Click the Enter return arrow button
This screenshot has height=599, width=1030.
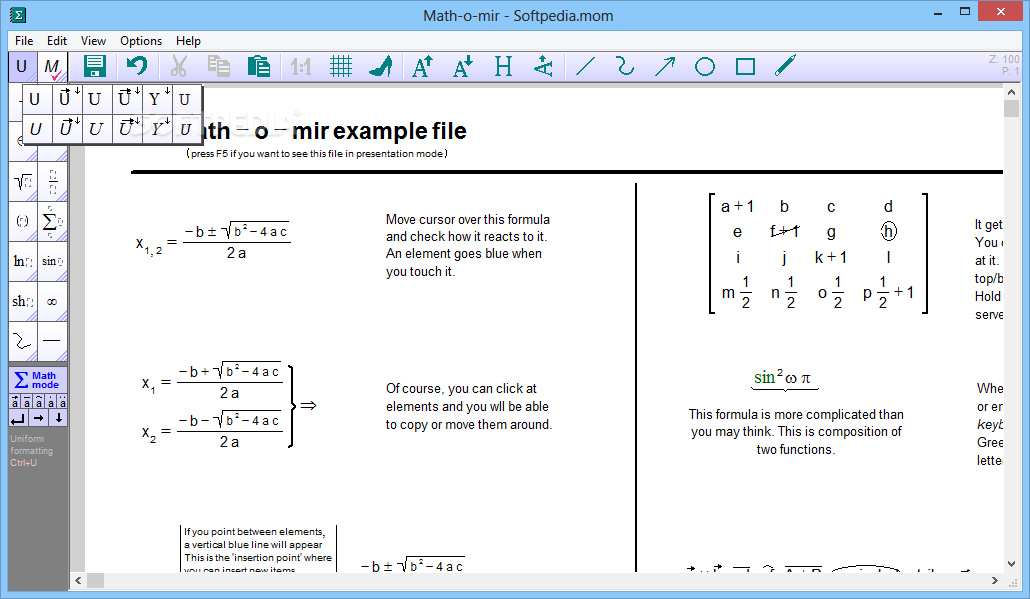[x=18, y=418]
